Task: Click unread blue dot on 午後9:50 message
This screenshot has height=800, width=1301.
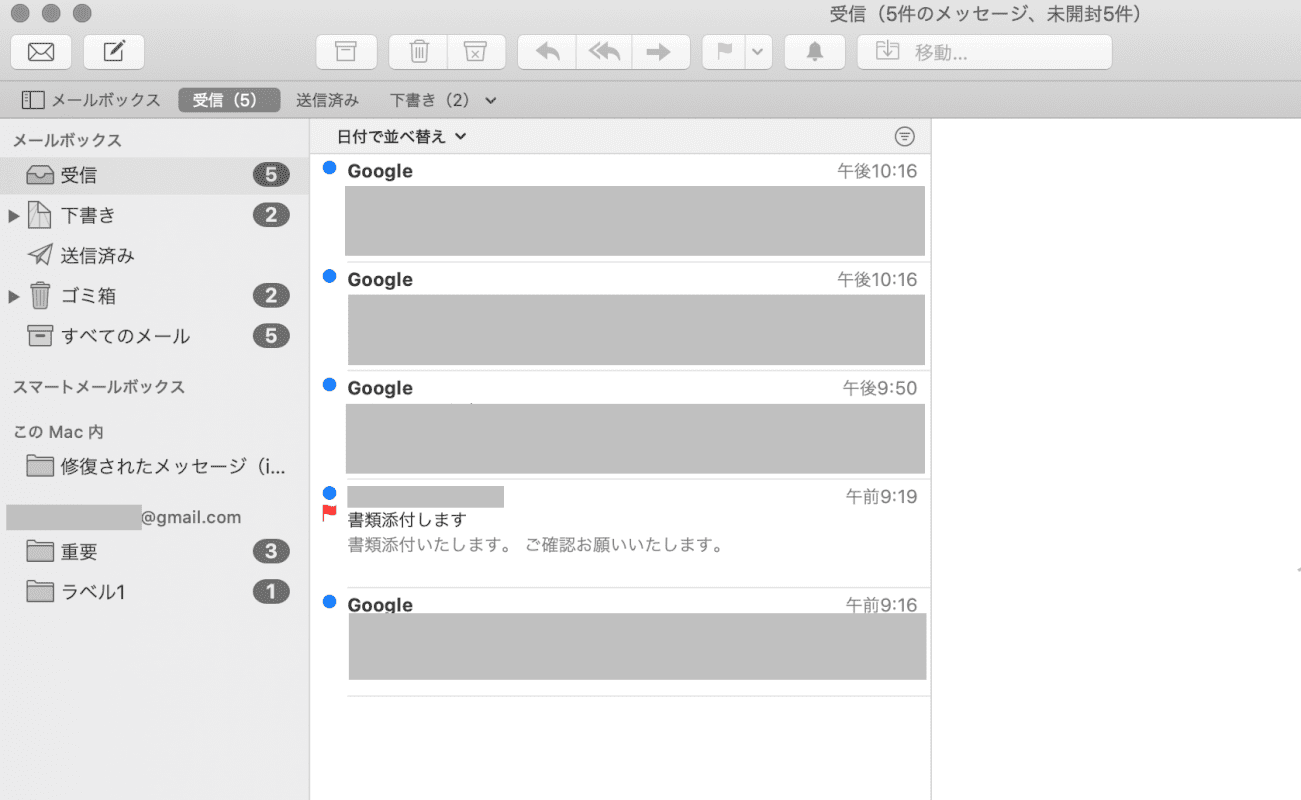Action: click(329, 385)
